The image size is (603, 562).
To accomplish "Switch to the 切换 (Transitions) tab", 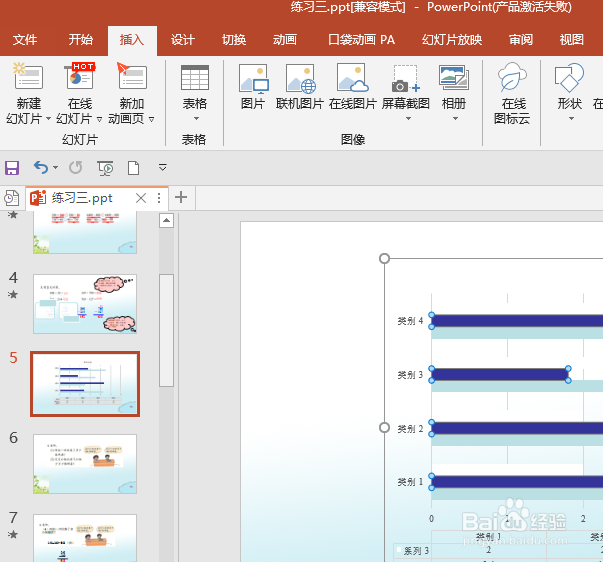I will tap(234, 40).
